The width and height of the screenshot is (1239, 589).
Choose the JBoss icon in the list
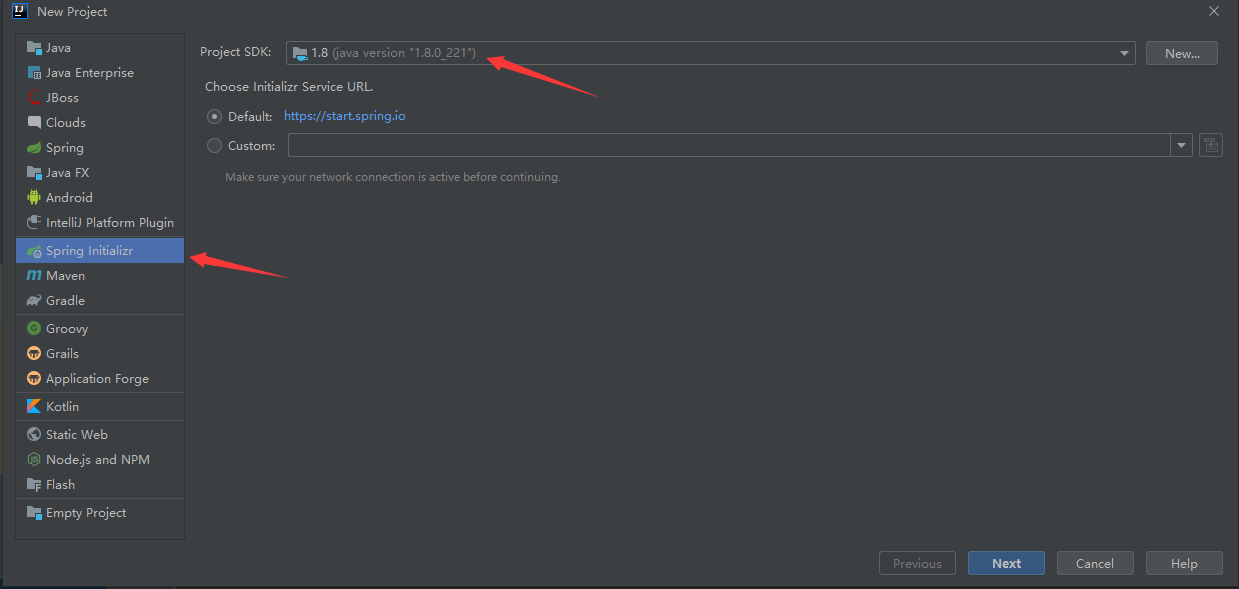pyautogui.click(x=34, y=98)
